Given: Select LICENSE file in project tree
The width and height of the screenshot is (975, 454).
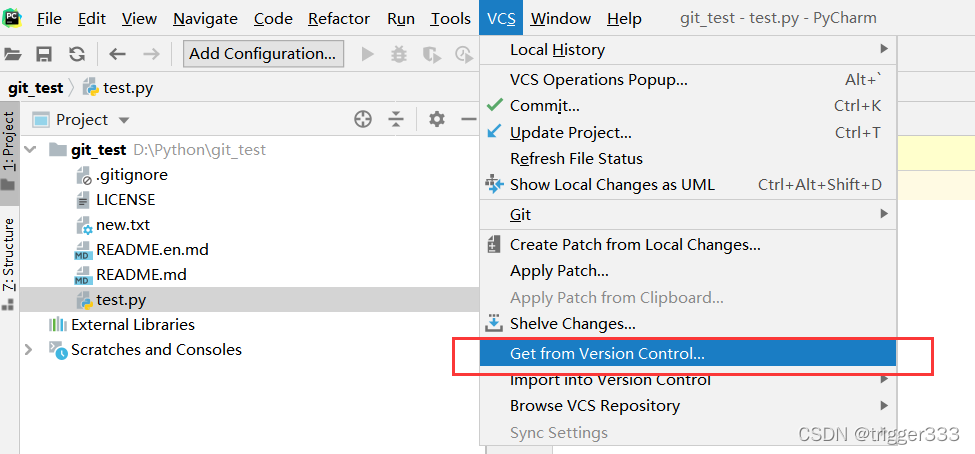Looking at the screenshot, I should 126,200.
